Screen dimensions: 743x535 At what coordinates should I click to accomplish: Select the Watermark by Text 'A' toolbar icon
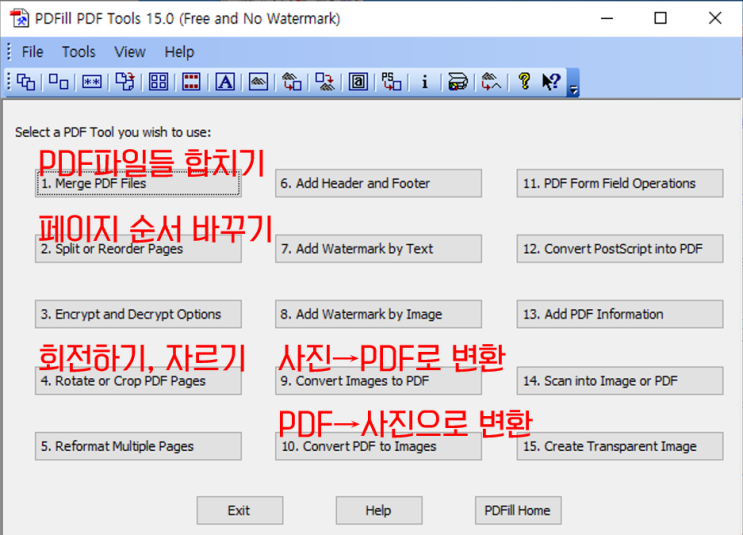225,83
